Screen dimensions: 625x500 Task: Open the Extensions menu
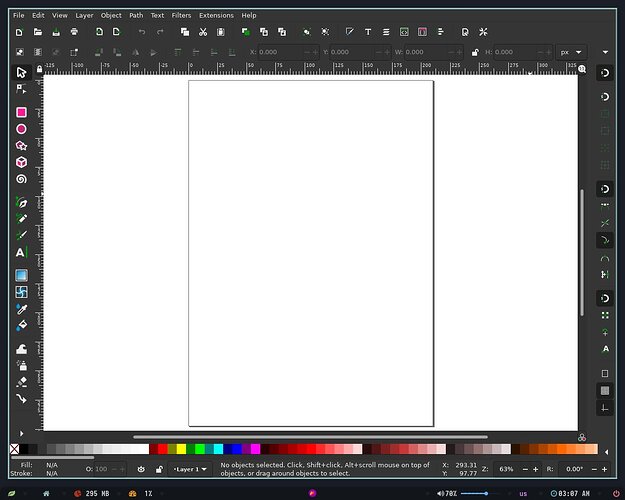[216, 15]
